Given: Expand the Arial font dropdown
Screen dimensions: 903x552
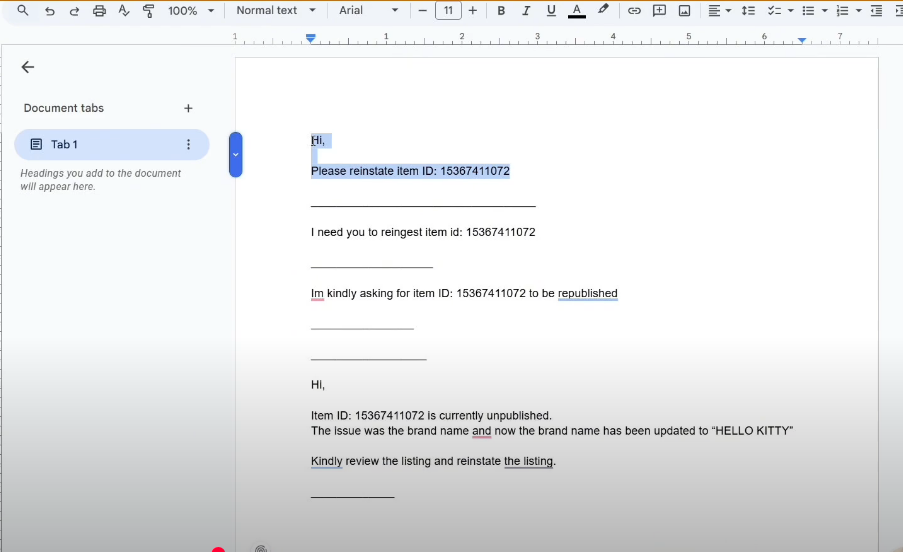Looking at the screenshot, I should [367, 11].
